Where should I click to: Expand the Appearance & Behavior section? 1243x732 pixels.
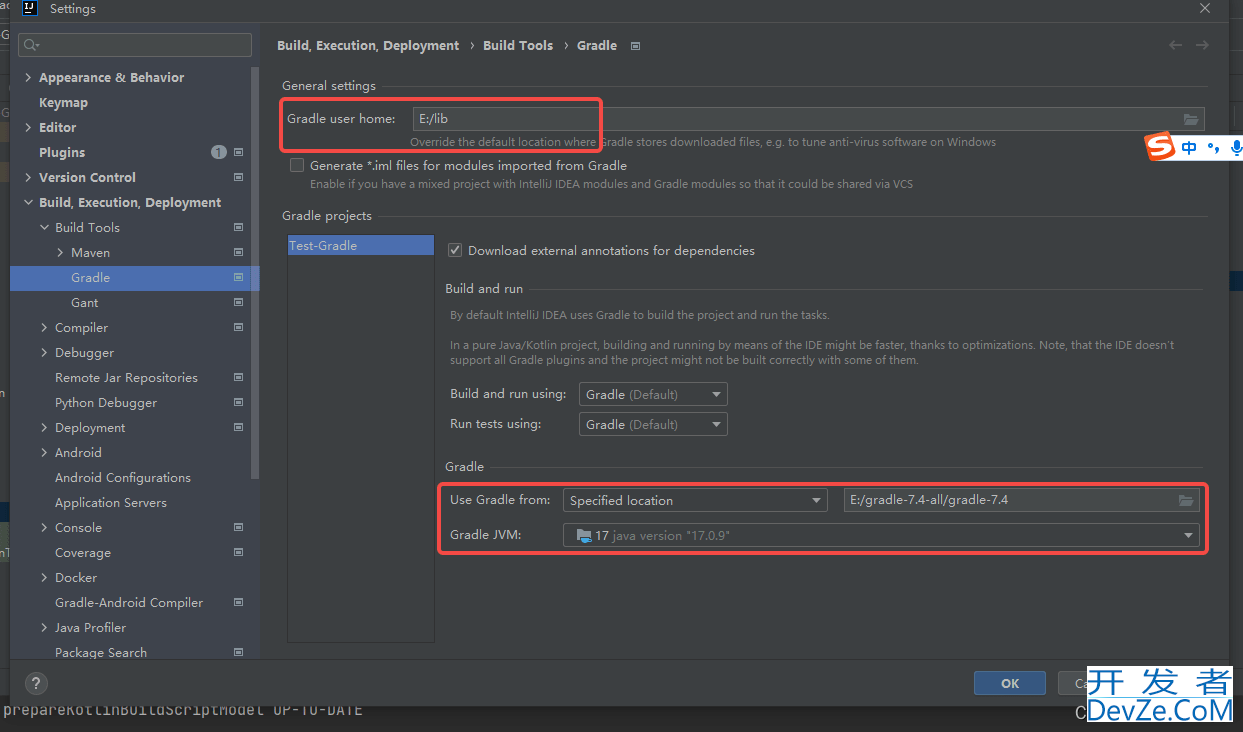tap(28, 77)
